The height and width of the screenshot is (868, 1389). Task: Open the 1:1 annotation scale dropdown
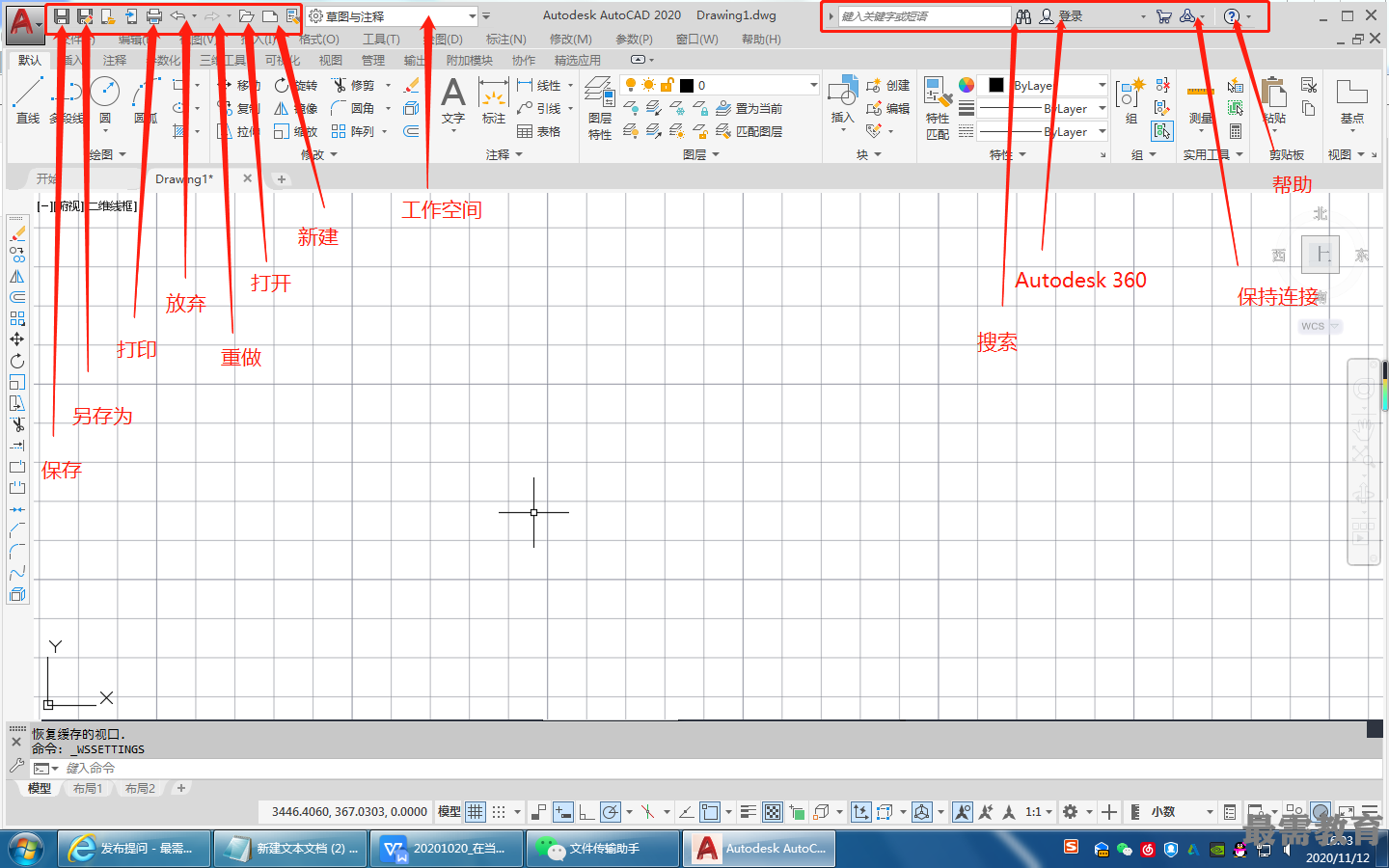point(1039,812)
